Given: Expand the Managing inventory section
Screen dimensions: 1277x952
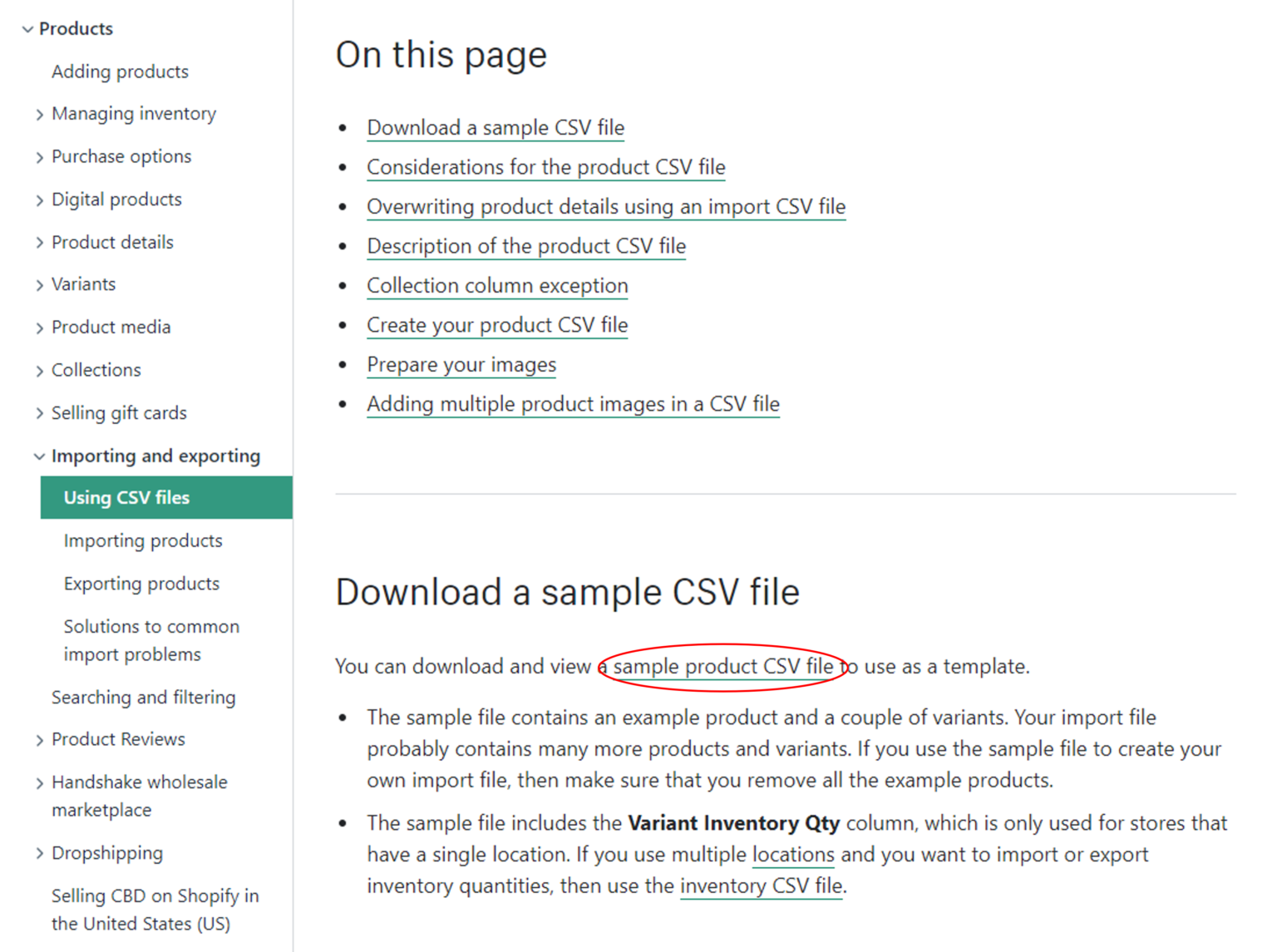Looking at the screenshot, I should pyautogui.click(x=134, y=113).
